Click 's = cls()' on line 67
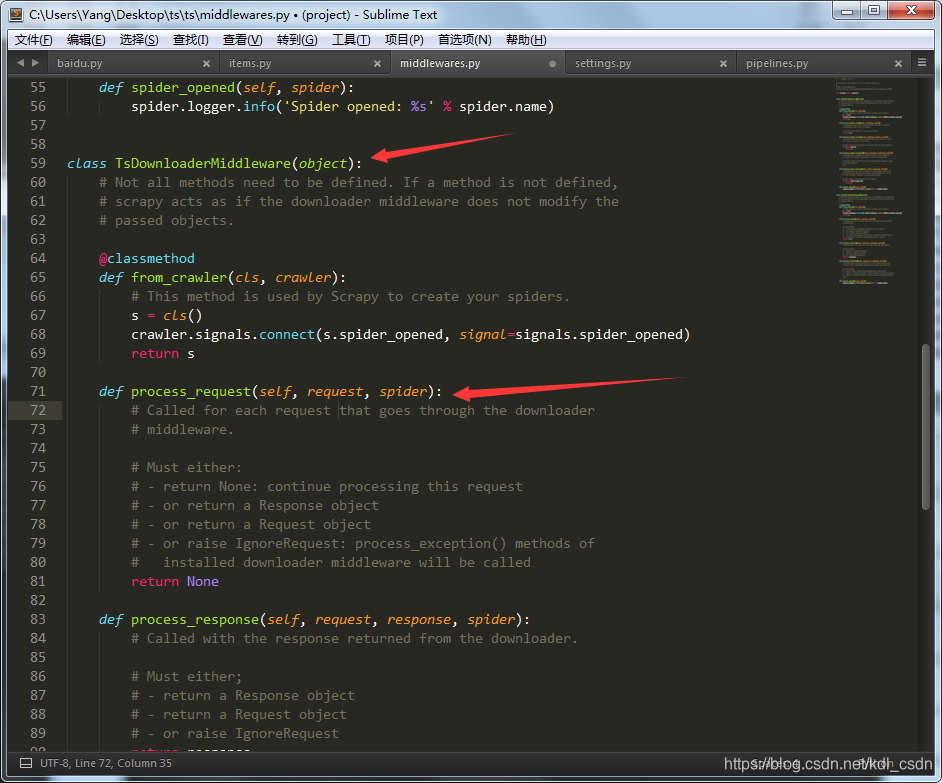Image resolution: width=942 pixels, height=783 pixels. coord(166,315)
